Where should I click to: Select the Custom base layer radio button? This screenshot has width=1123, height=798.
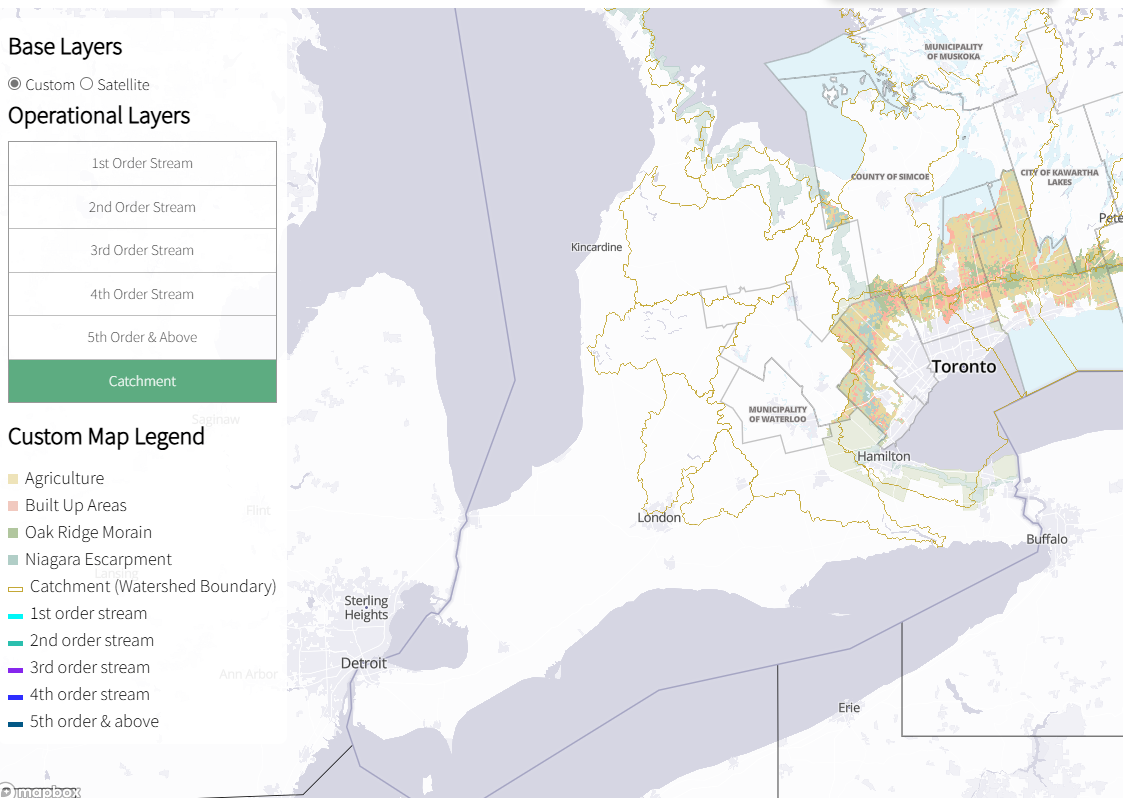14,84
